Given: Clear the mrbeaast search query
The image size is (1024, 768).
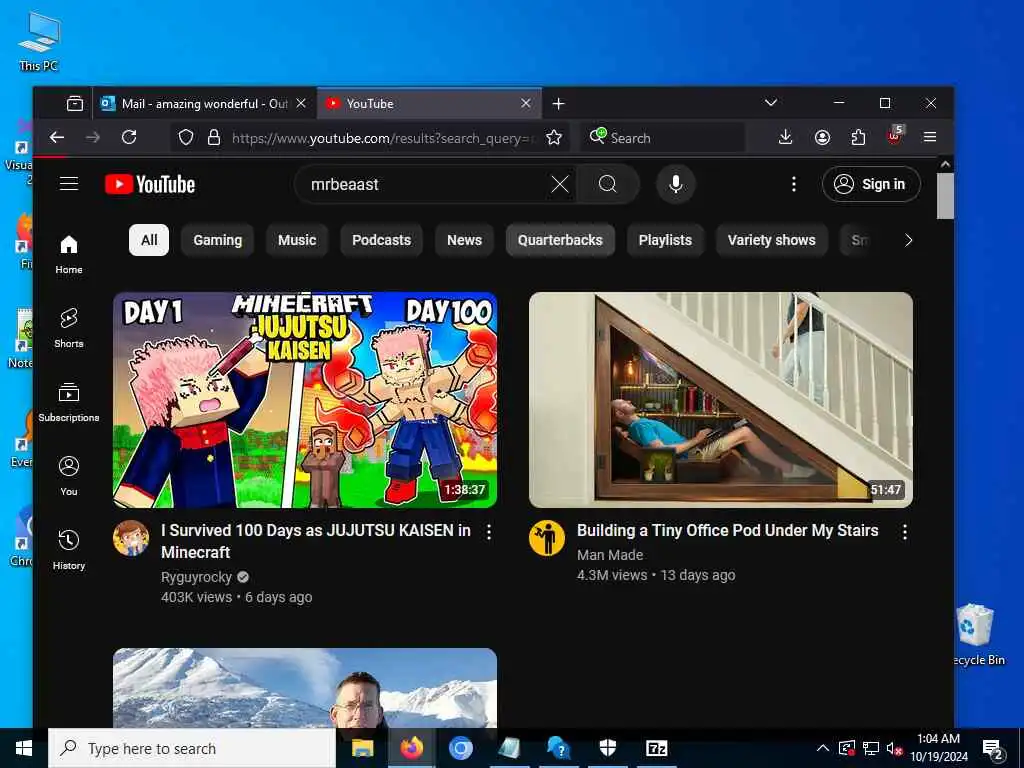Looking at the screenshot, I should 560,184.
